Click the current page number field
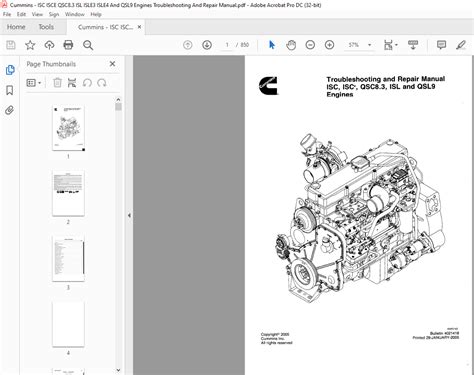 227,45
